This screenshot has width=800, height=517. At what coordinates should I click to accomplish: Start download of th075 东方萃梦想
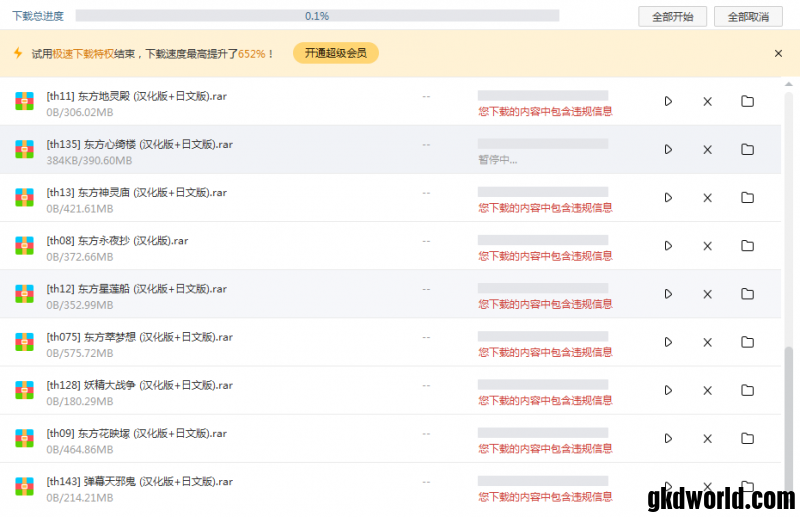pos(668,342)
